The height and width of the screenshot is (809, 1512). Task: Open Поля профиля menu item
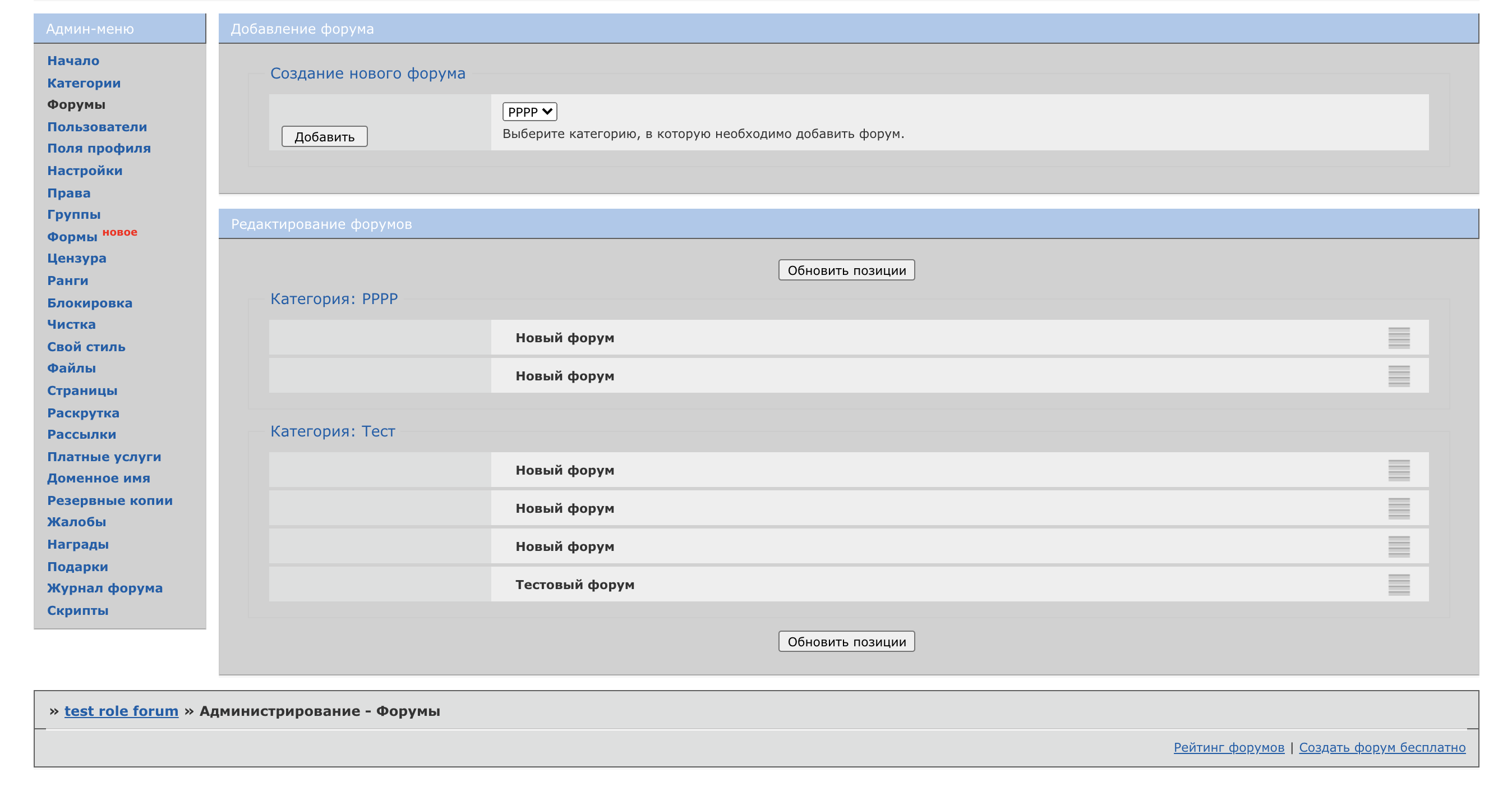click(x=99, y=149)
